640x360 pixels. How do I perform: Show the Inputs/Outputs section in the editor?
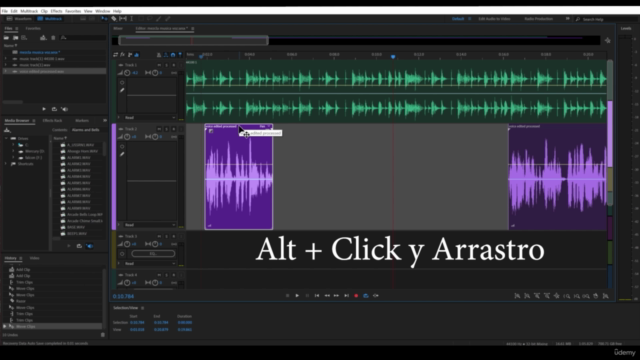coord(116,55)
